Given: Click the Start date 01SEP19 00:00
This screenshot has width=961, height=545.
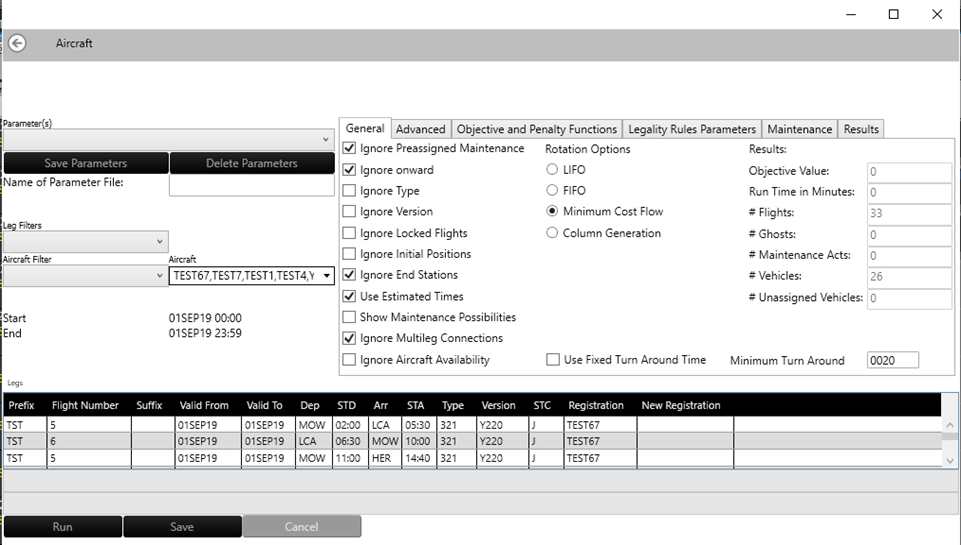Looking at the screenshot, I should click(205, 318).
